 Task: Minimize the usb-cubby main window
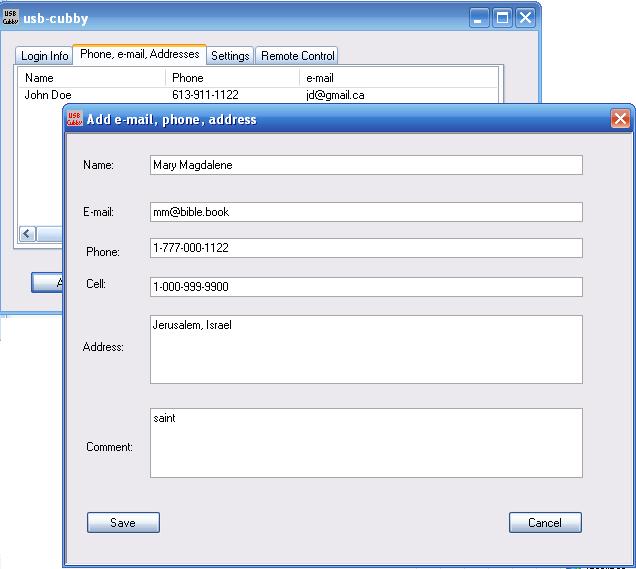[481, 17]
